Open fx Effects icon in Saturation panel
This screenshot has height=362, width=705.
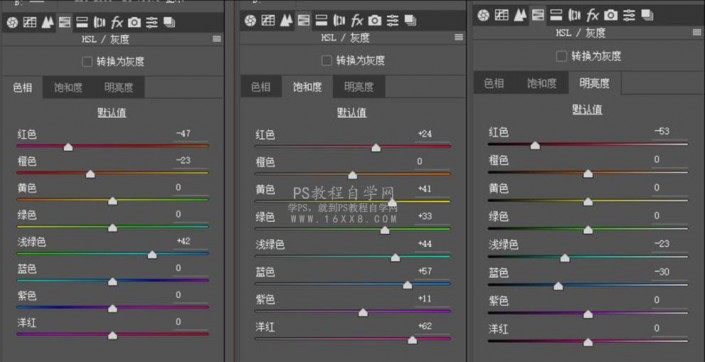point(357,20)
